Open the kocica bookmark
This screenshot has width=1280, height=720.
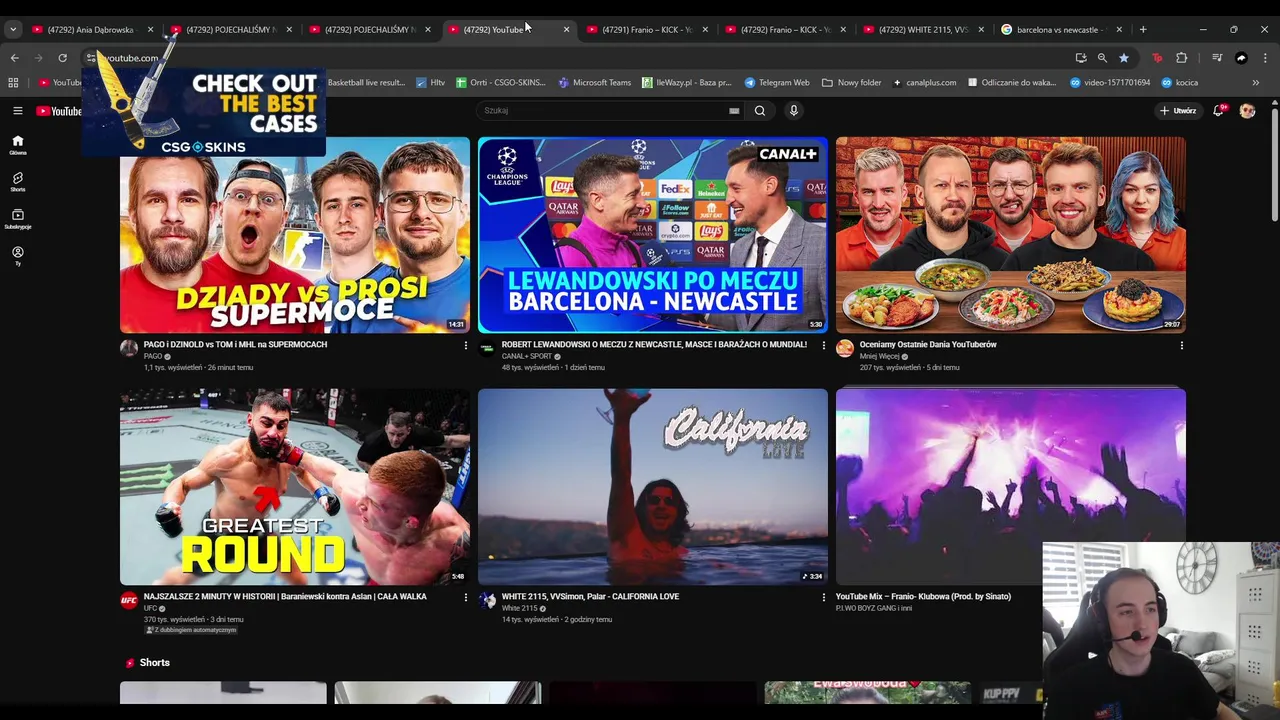click(1179, 83)
